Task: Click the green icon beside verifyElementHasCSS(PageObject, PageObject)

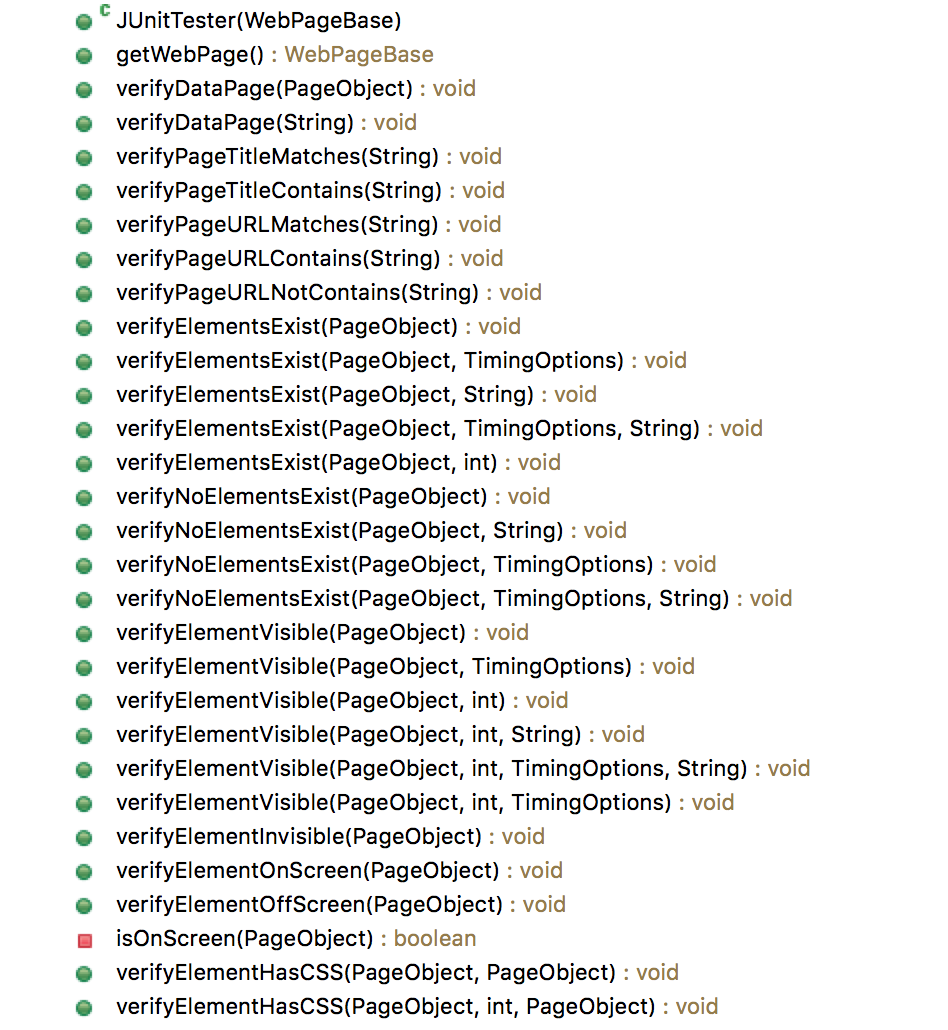Action: [84, 974]
